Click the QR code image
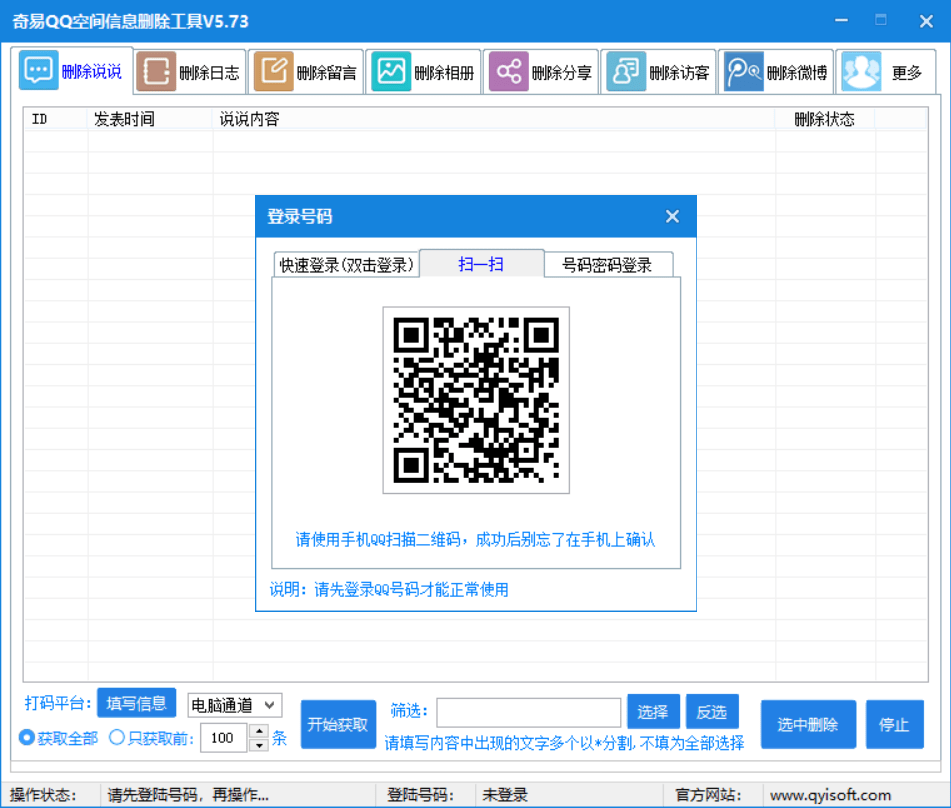 click(476, 400)
